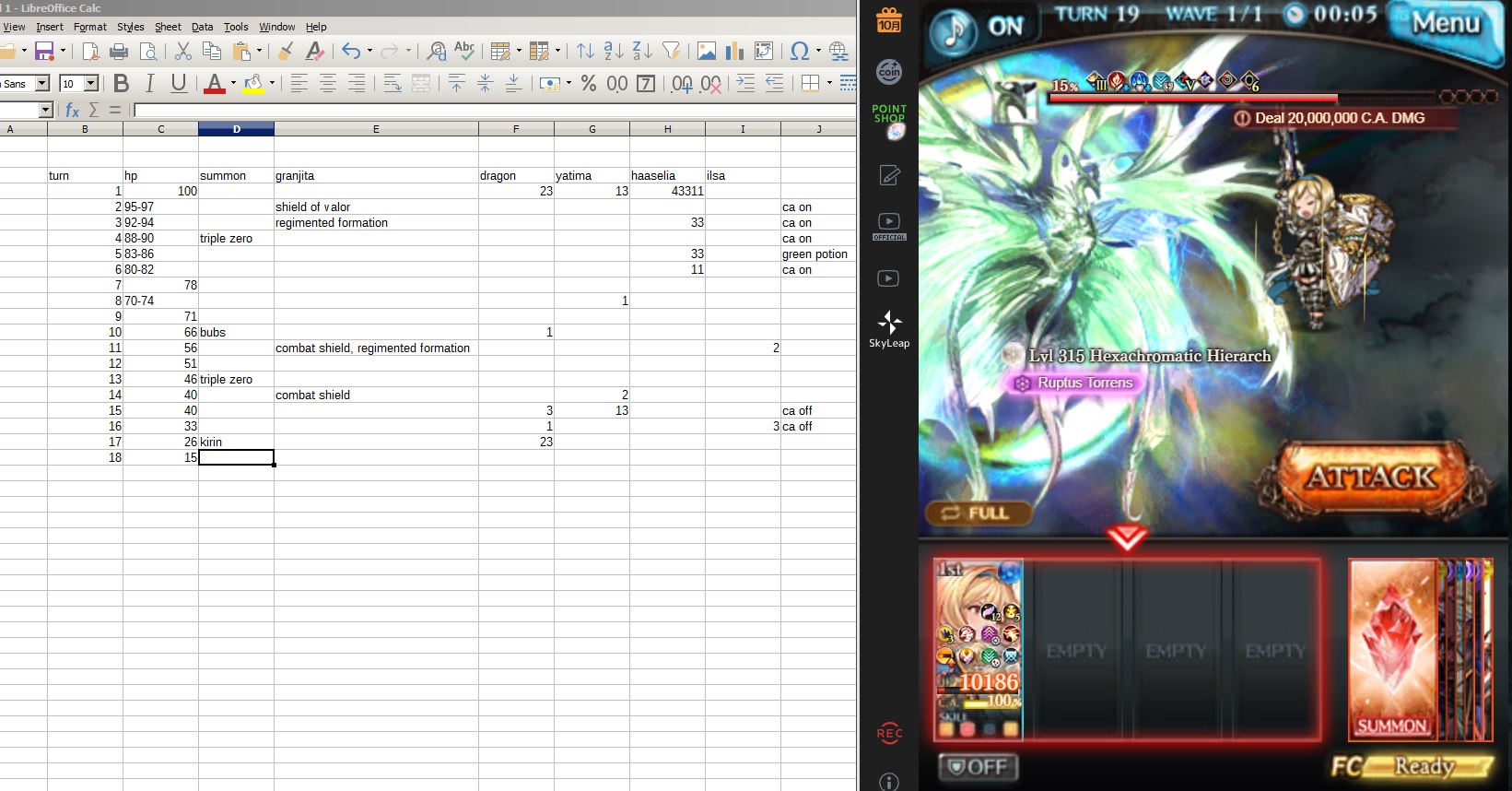The height and width of the screenshot is (791, 1512).
Task: Add a decimal place to the number format
Action: click(682, 84)
